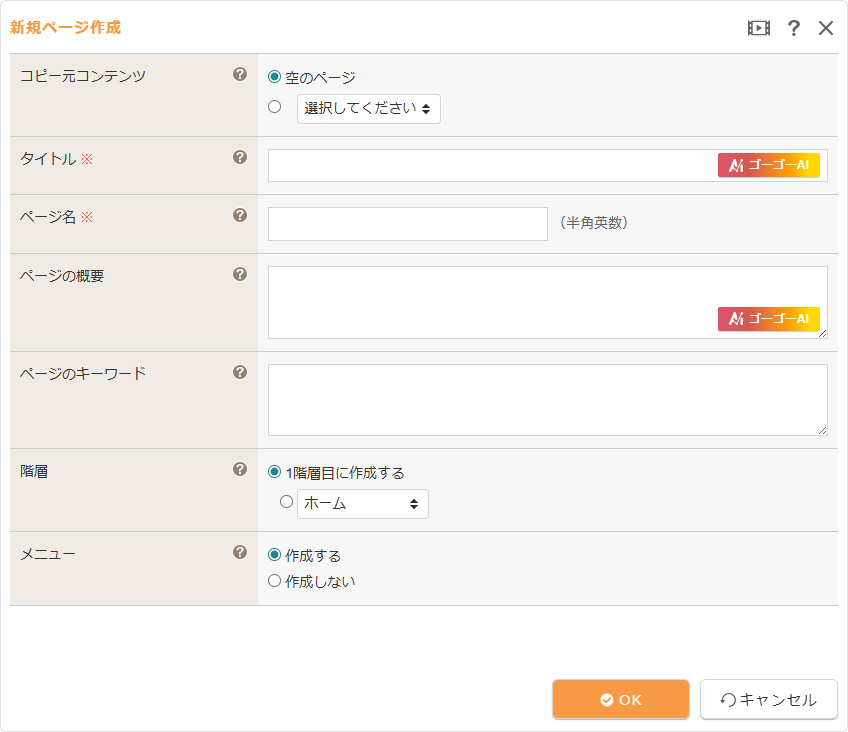This screenshot has height=732, width=848.
Task: Expand the ホーム hierarchy dropdown
Action: point(362,504)
